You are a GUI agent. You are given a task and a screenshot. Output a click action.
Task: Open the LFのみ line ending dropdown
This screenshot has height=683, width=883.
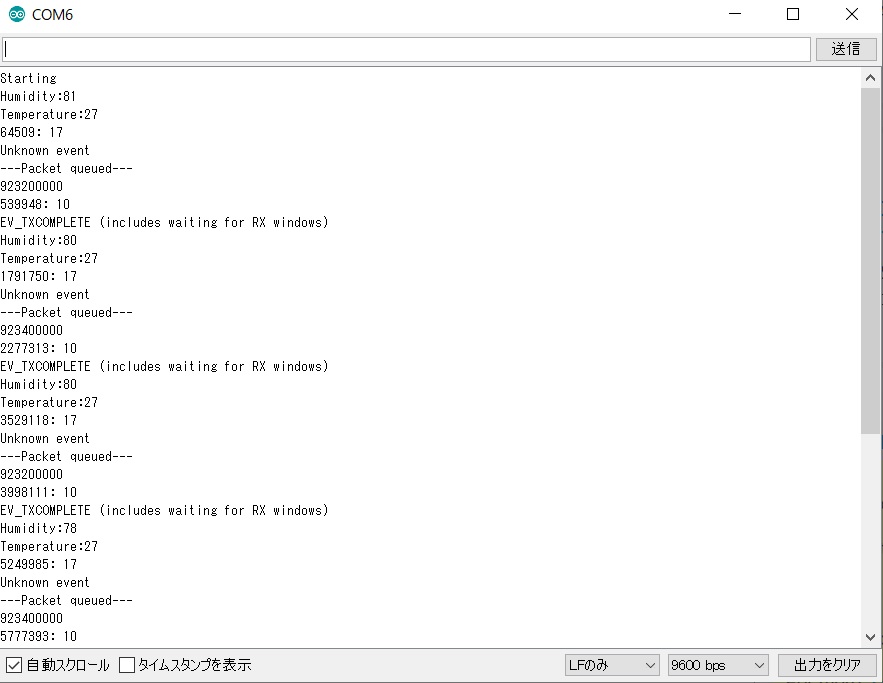(612, 665)
